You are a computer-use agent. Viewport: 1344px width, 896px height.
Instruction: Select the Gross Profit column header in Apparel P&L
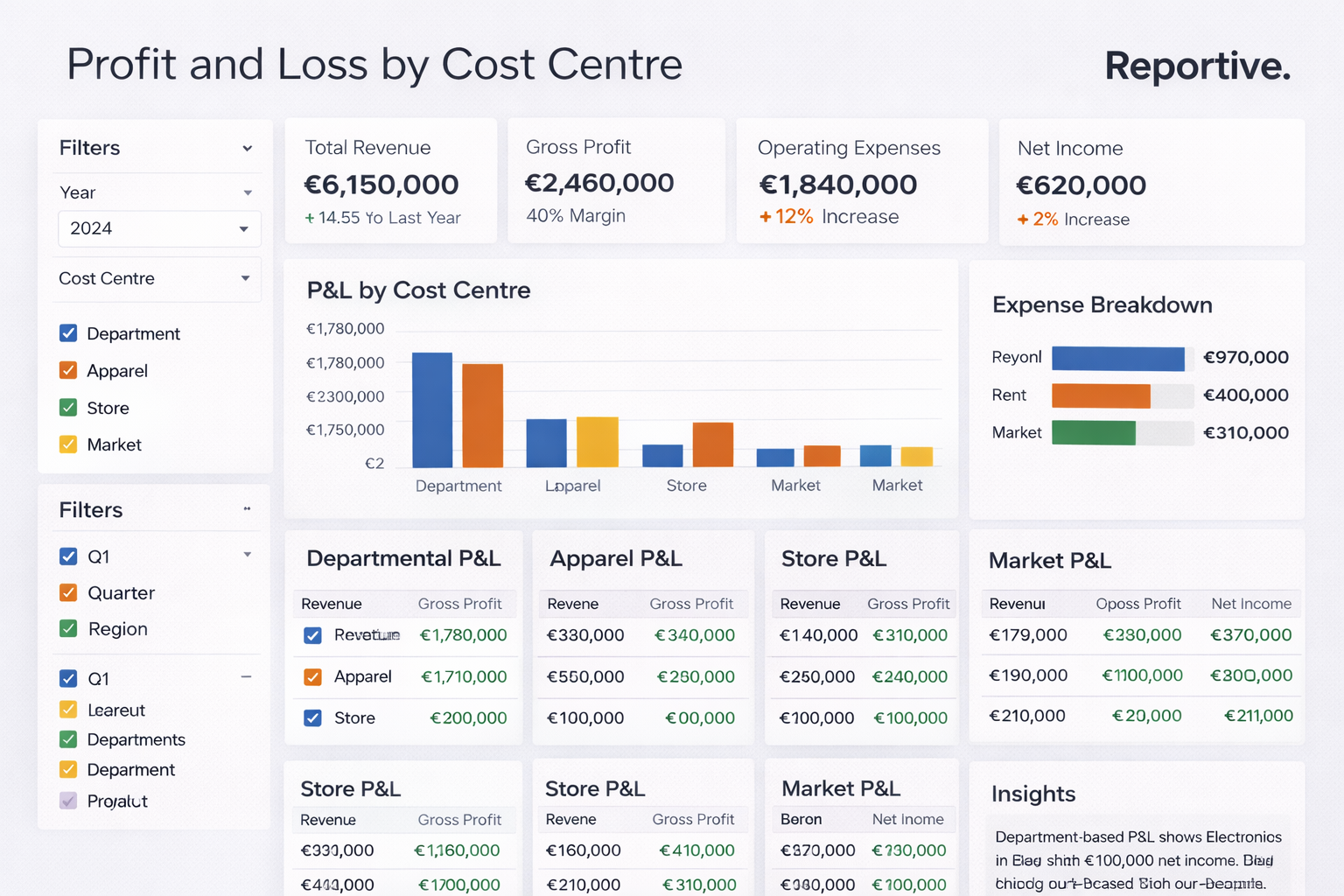click(691, 604)
